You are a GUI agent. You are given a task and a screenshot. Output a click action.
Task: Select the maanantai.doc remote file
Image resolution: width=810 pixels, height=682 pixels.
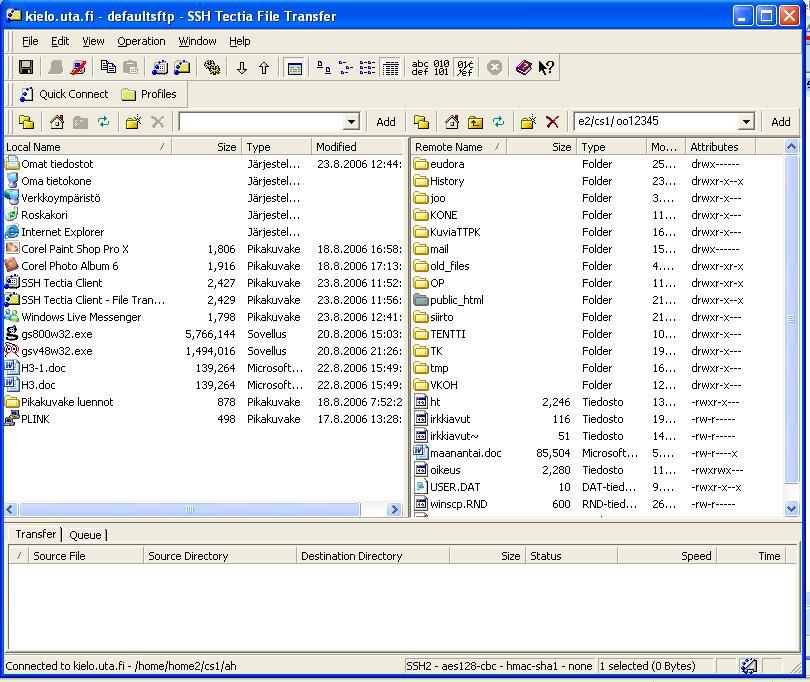pos(458,453)
